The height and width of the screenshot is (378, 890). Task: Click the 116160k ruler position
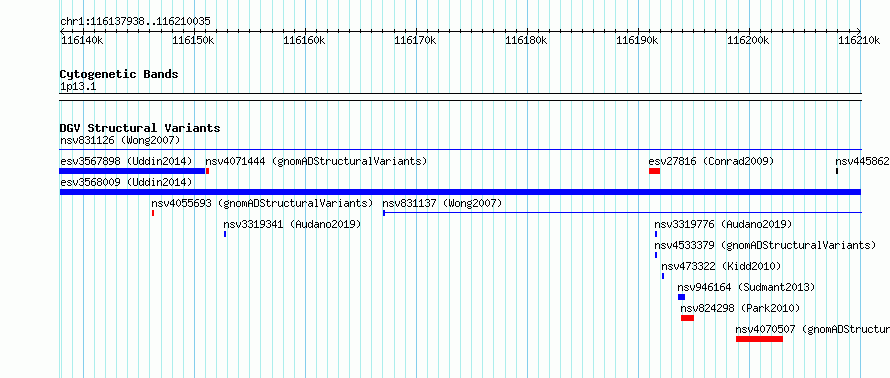pyautogui.click(x=304, y=40)
